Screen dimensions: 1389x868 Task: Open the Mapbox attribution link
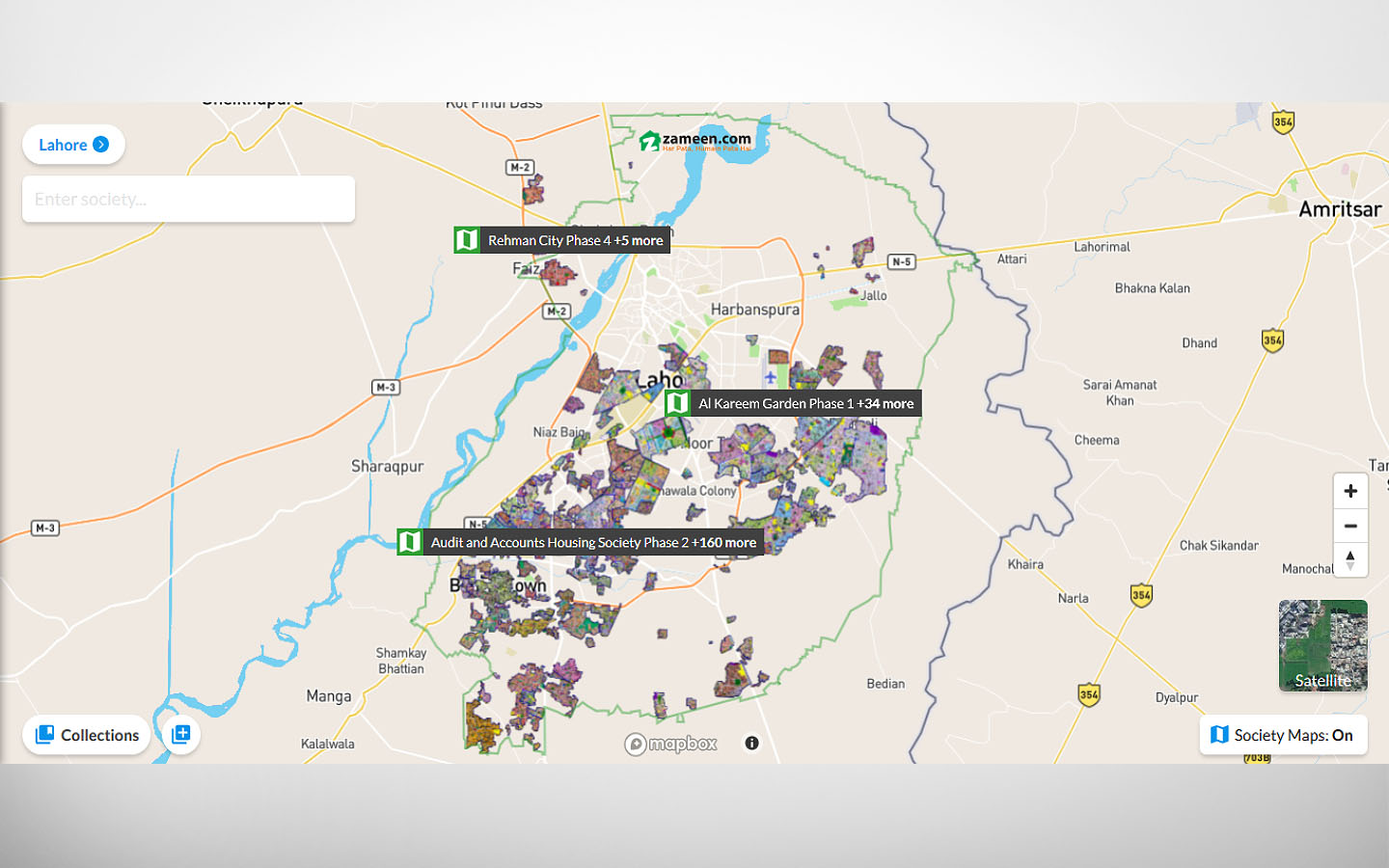[670, 743]
